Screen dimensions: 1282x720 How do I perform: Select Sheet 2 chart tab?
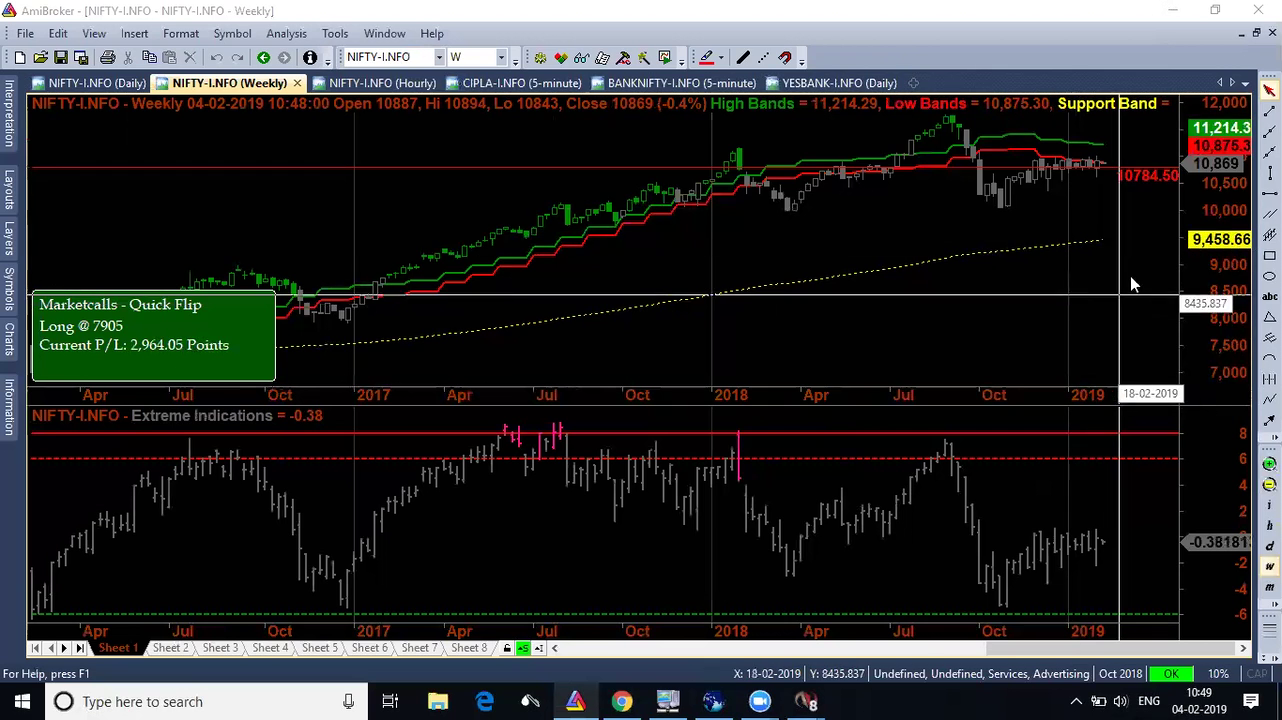coord(170,648)
